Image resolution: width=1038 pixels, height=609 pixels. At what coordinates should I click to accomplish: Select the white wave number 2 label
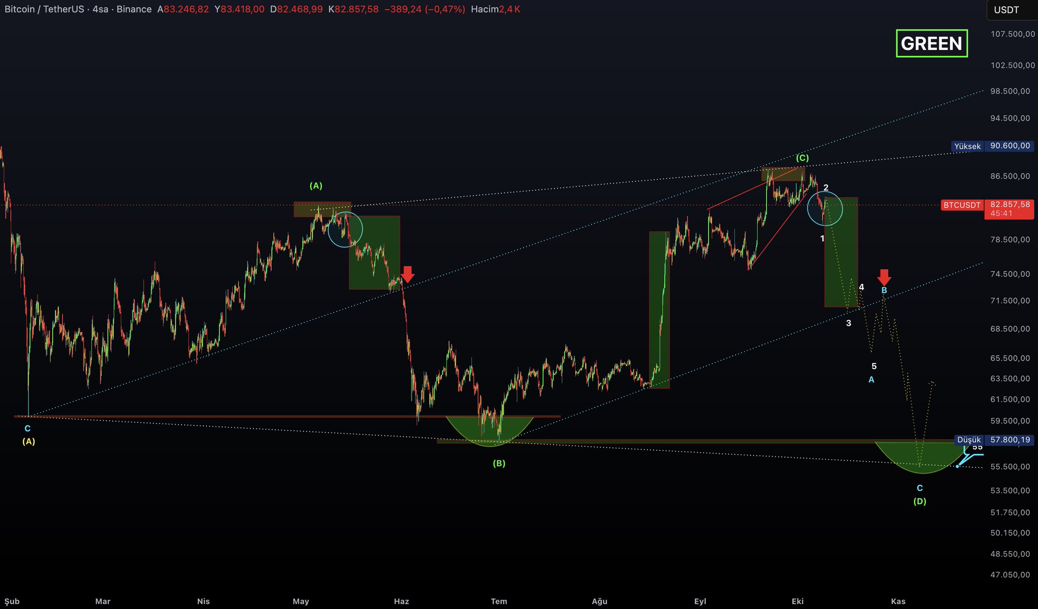(x=826, y=188)
